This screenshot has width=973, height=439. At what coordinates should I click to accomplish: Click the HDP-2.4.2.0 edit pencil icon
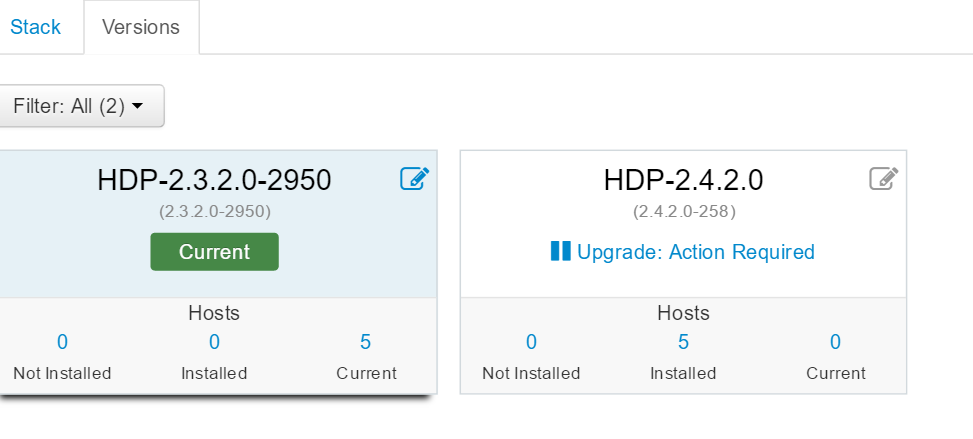point(883,179)
